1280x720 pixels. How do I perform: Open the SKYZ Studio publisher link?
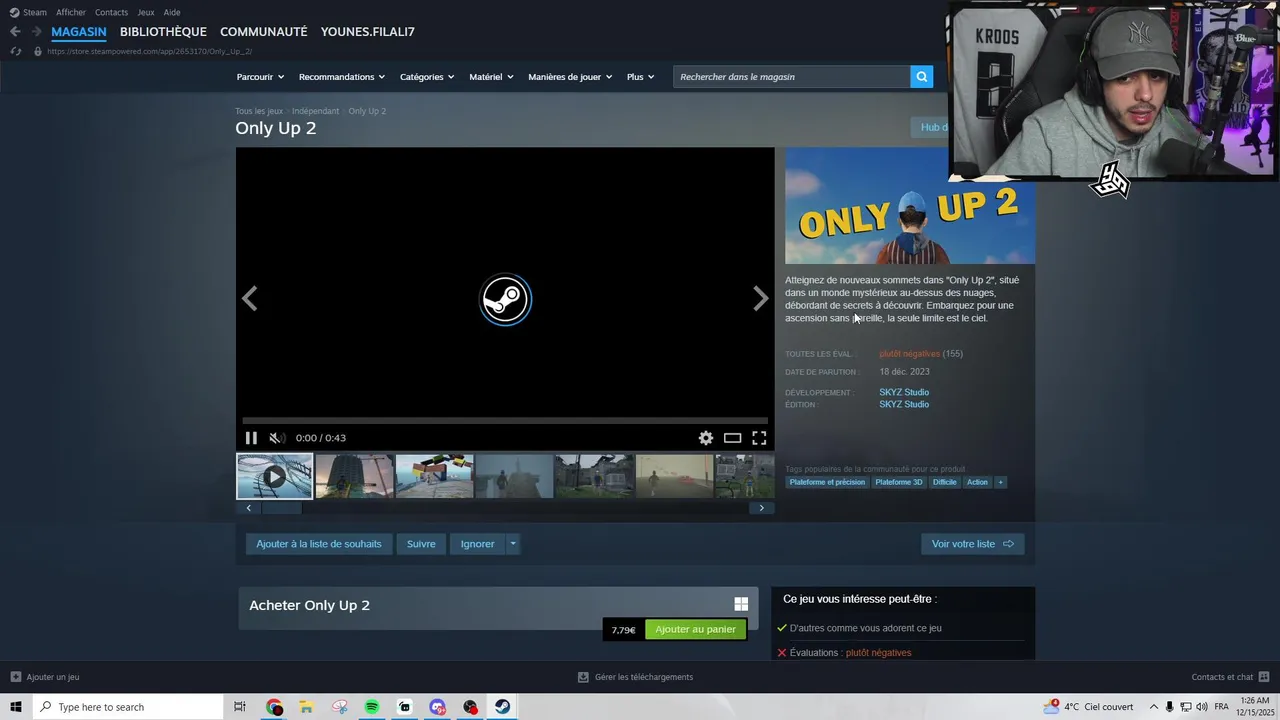tap(904, 404)
